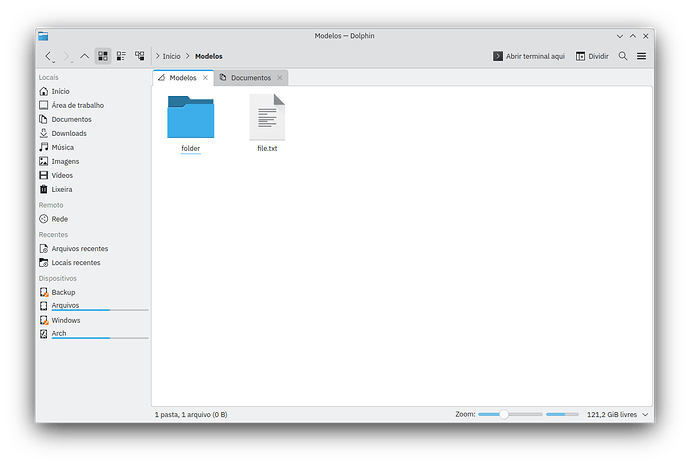This screenshot has width=690, height=465.
Task: Click the Zoom slider handle
Action: [504, 414]
